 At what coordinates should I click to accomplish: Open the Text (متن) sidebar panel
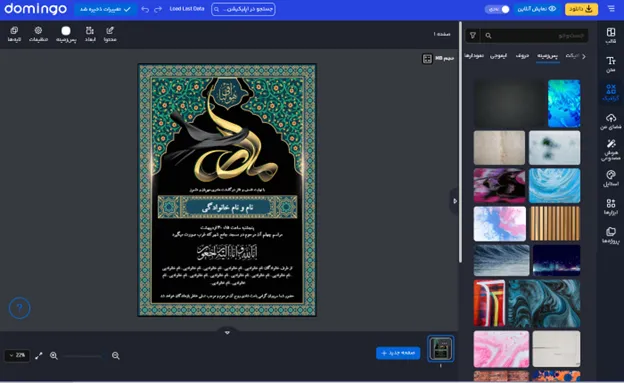(611, 64)
